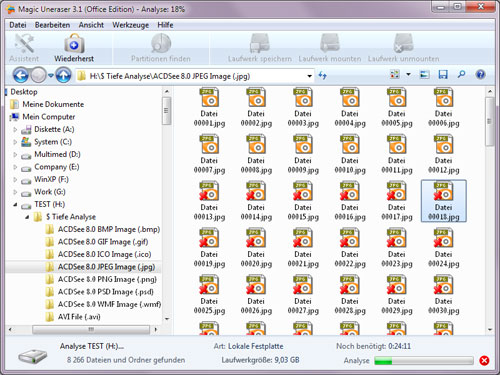Select file Datei 00009.jpg
The width and height of the screenshot is (500, 375).
point(303,154)
